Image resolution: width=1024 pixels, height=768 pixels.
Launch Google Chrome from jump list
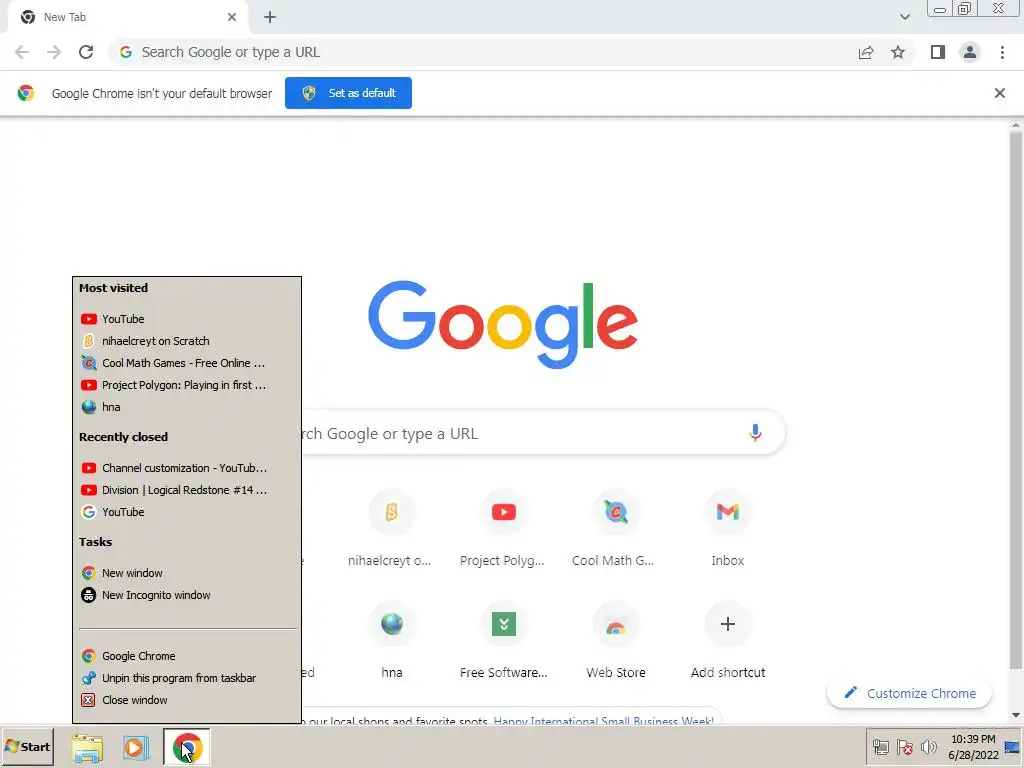click(x=187, y=656)
